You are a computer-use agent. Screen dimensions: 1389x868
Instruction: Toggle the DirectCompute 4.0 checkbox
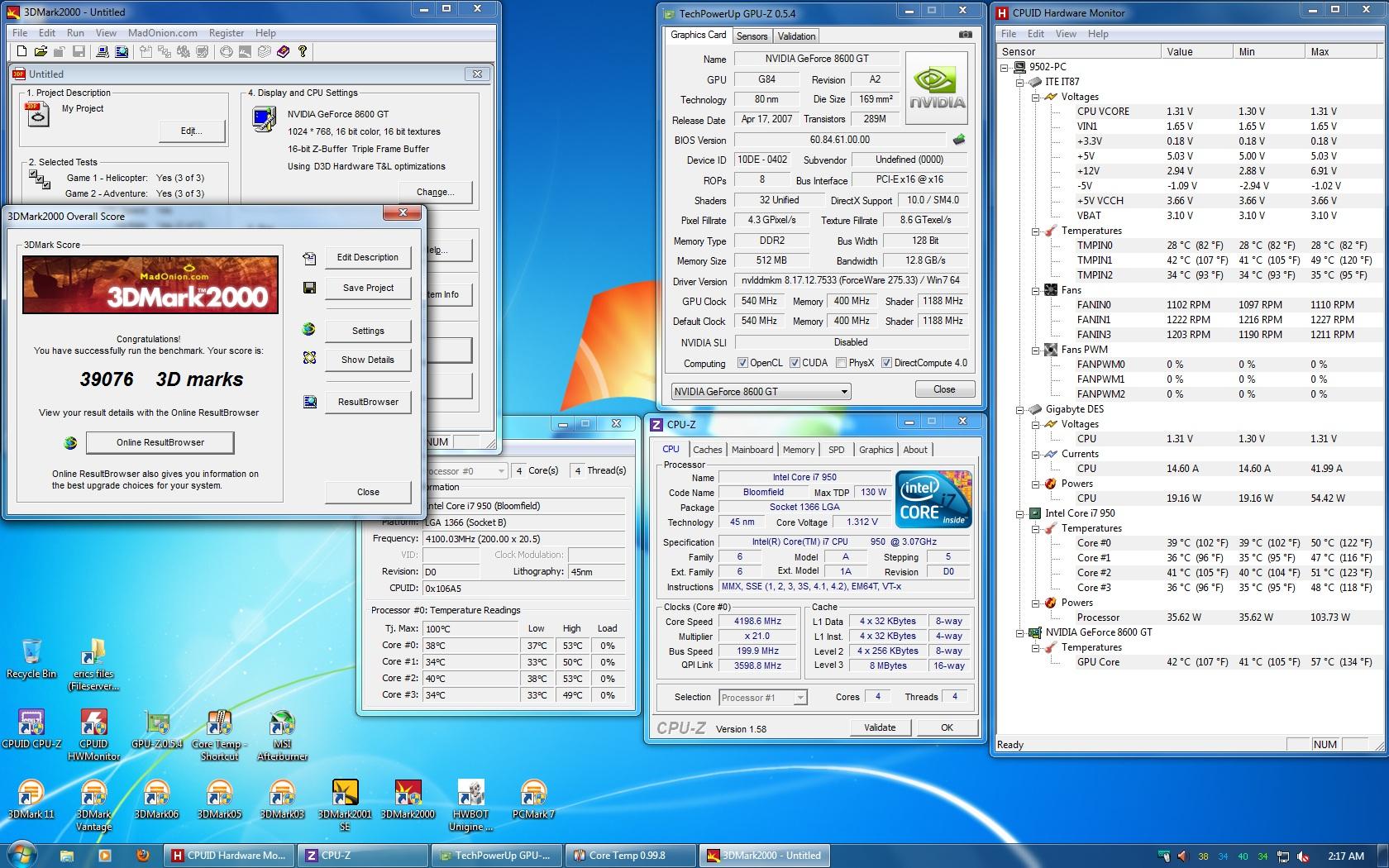(x=886, y=363)
